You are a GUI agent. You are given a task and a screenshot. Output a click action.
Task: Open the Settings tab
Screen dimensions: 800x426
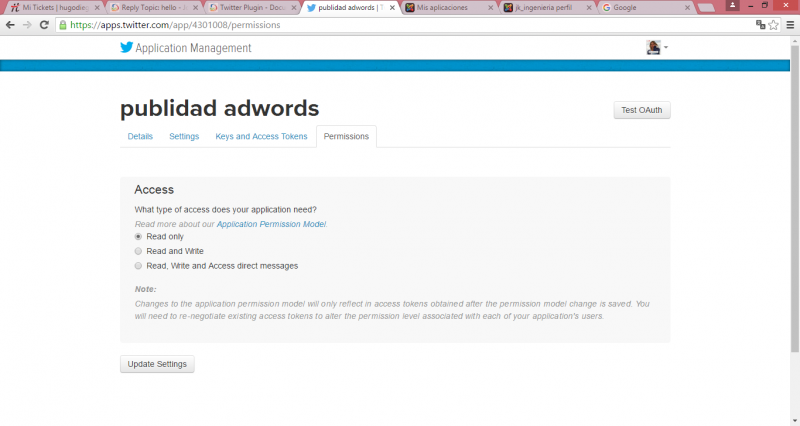click(x=184, y=136)
